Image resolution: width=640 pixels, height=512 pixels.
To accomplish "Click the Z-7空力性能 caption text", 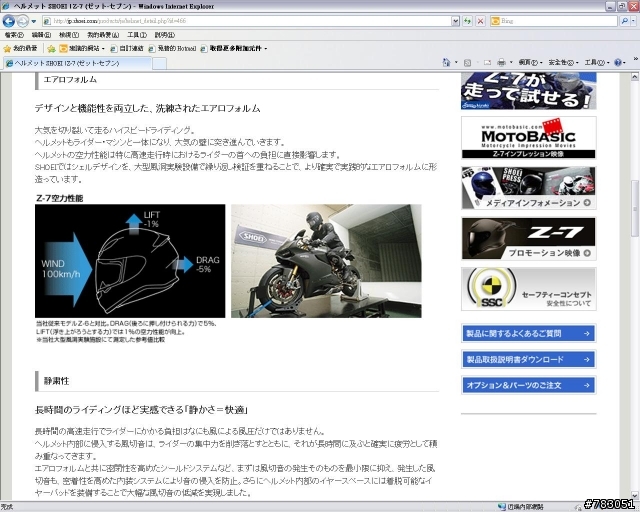I will [60, 198].
